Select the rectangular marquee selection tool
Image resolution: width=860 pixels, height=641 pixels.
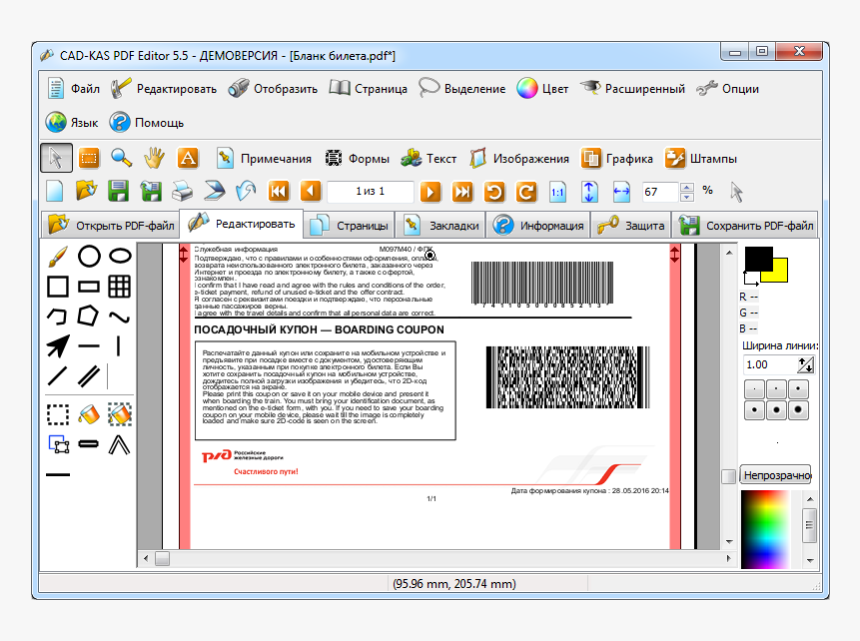89,158
